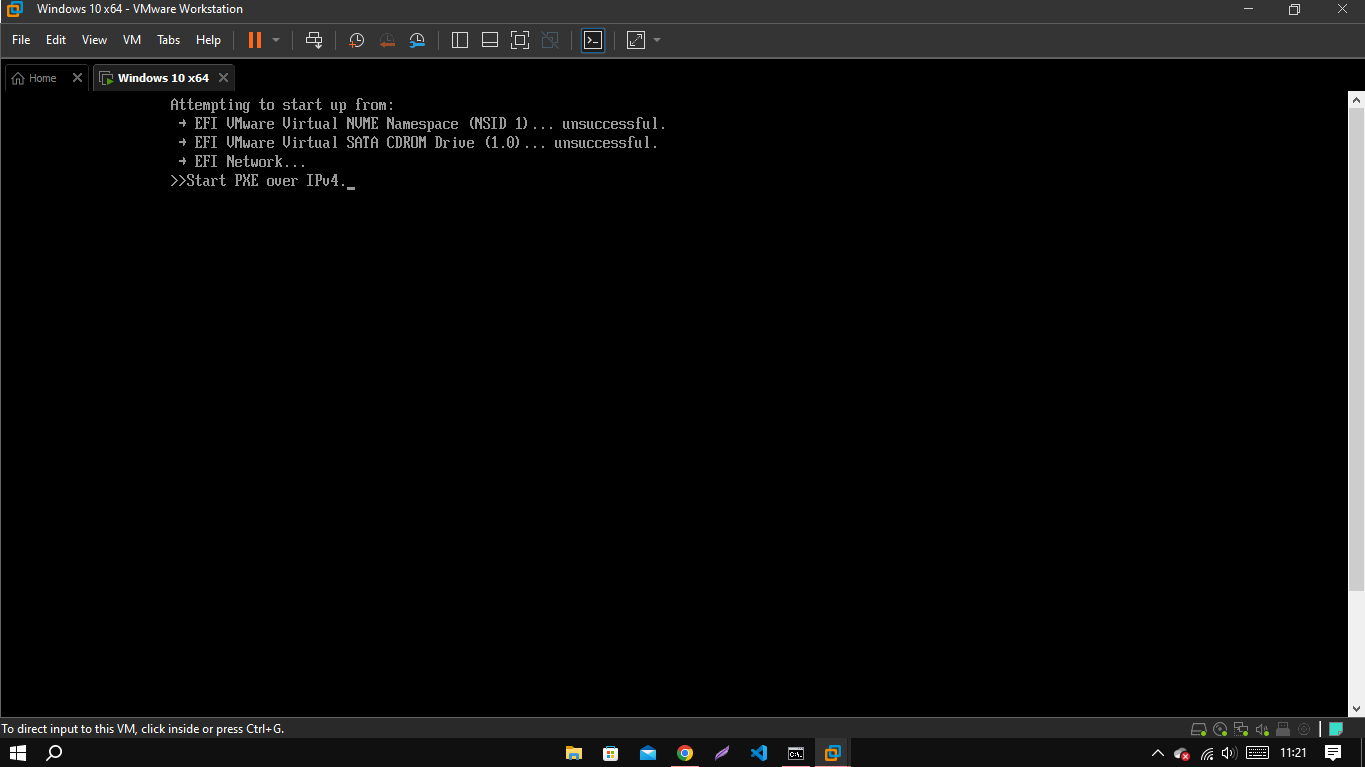This screenshot has height=767, width=1365.
Task: Send Ctrl+Alt+Del to the virtual machine
Action: [314, 40]
